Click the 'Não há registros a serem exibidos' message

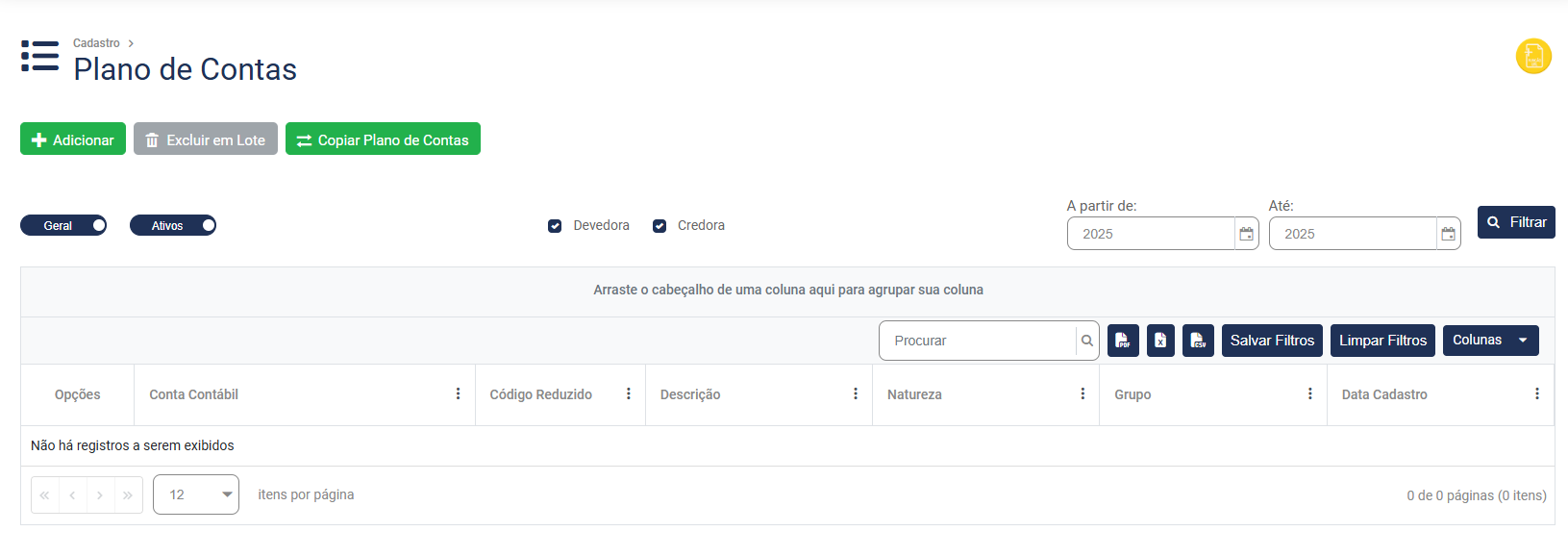coord(133,445)
